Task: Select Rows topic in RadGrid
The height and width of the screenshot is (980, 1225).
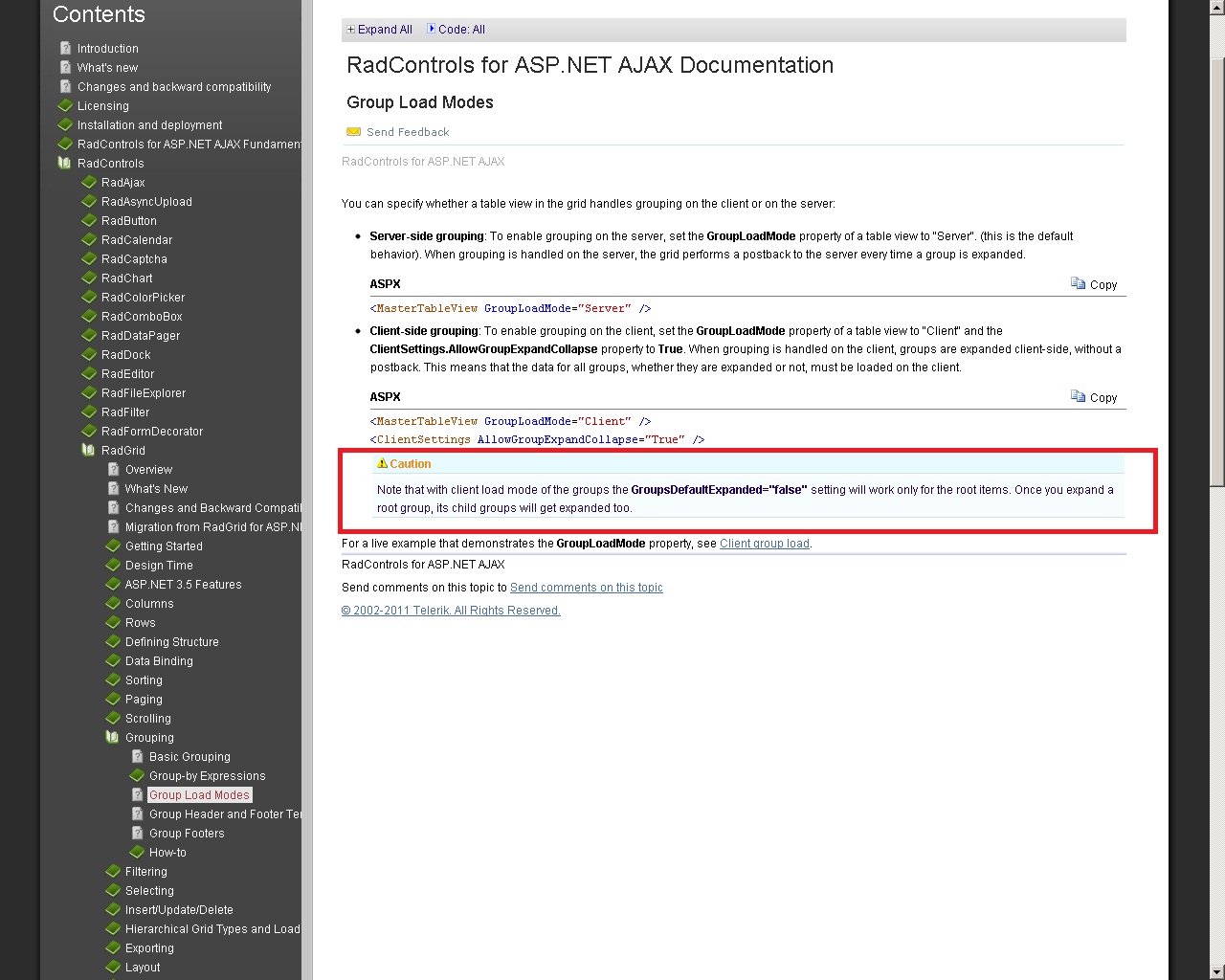Action: (140, 623)
